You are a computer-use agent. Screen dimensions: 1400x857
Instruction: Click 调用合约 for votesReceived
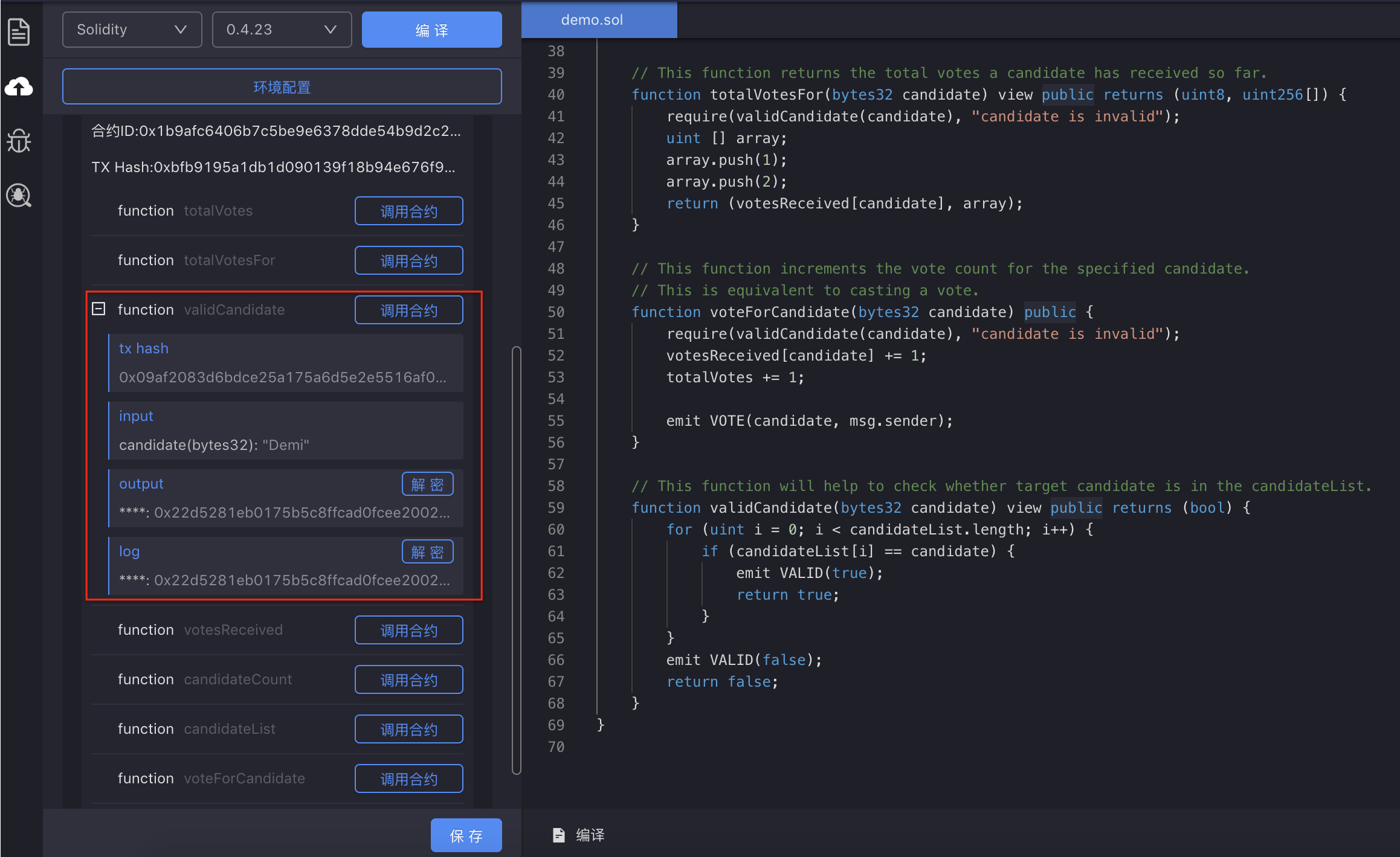[x=408, y=630]
